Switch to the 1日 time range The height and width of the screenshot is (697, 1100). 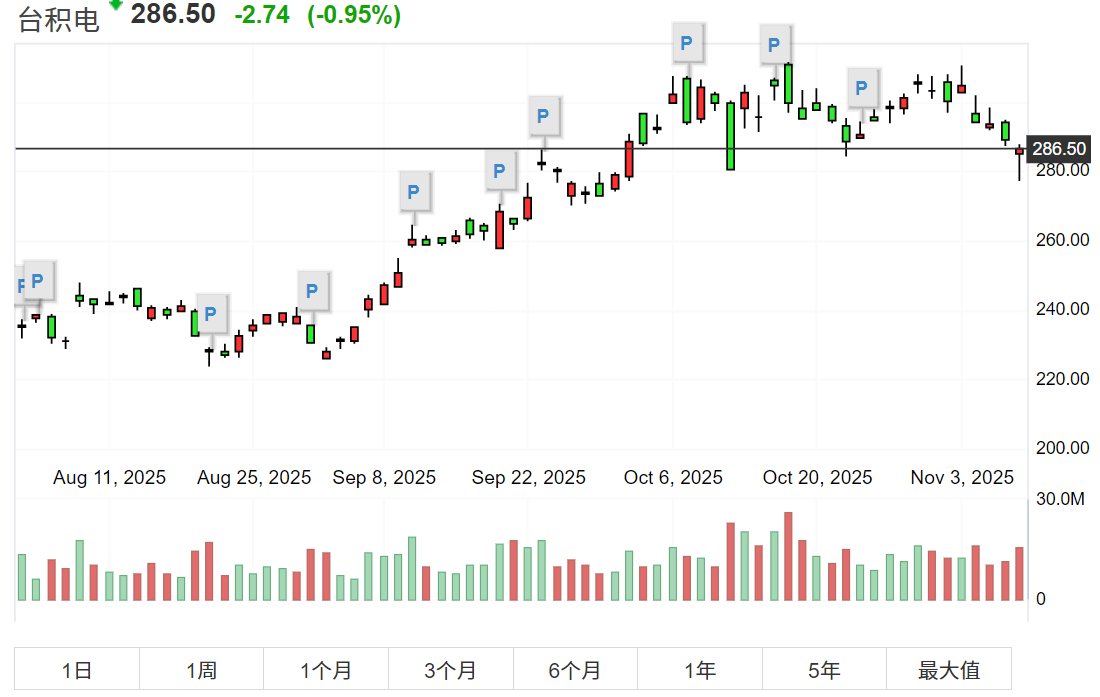77,670
